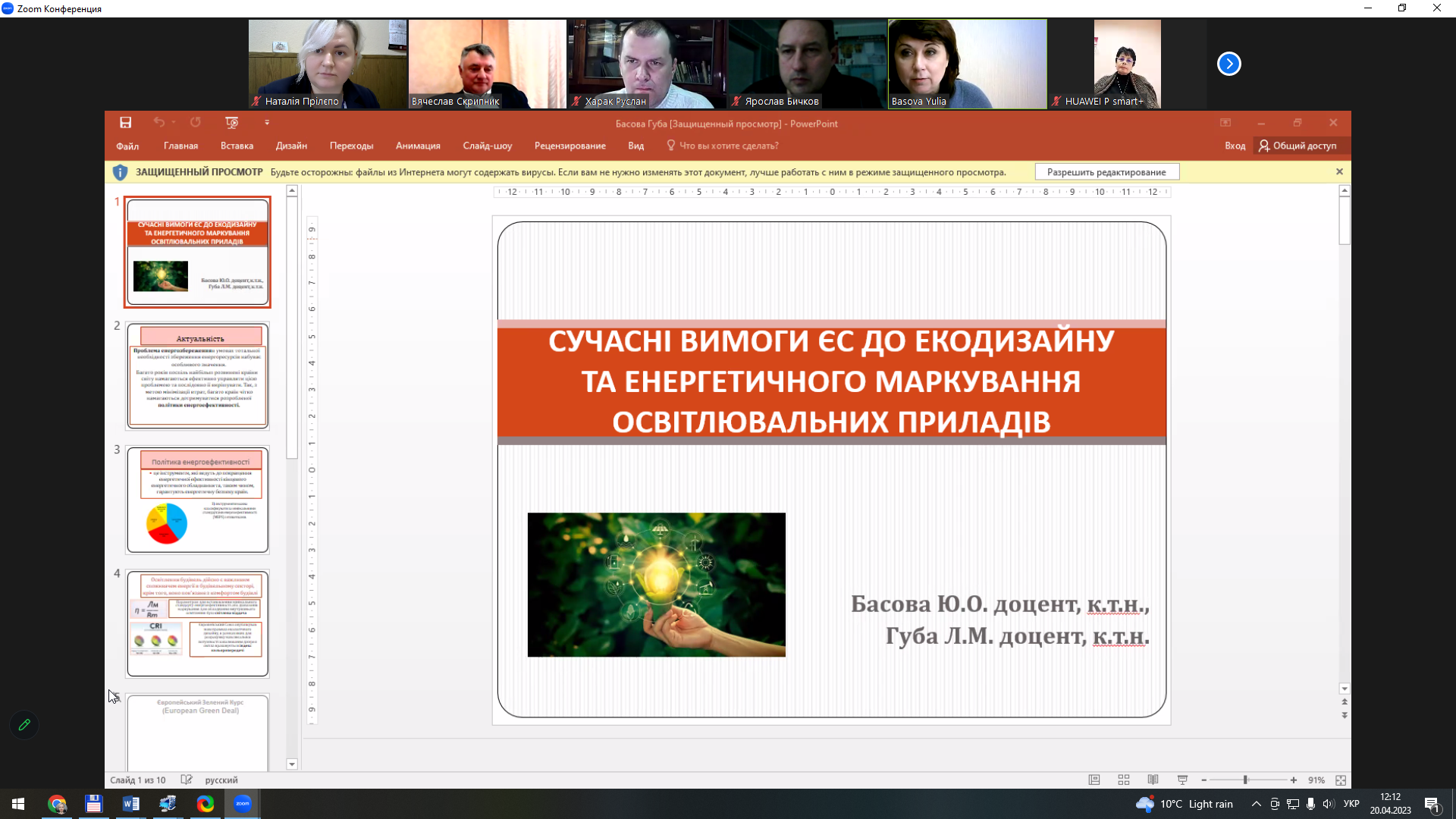Open the Вид ribbon tab
The width and height of the screenshot is (1456, 819).
[635, 146]
